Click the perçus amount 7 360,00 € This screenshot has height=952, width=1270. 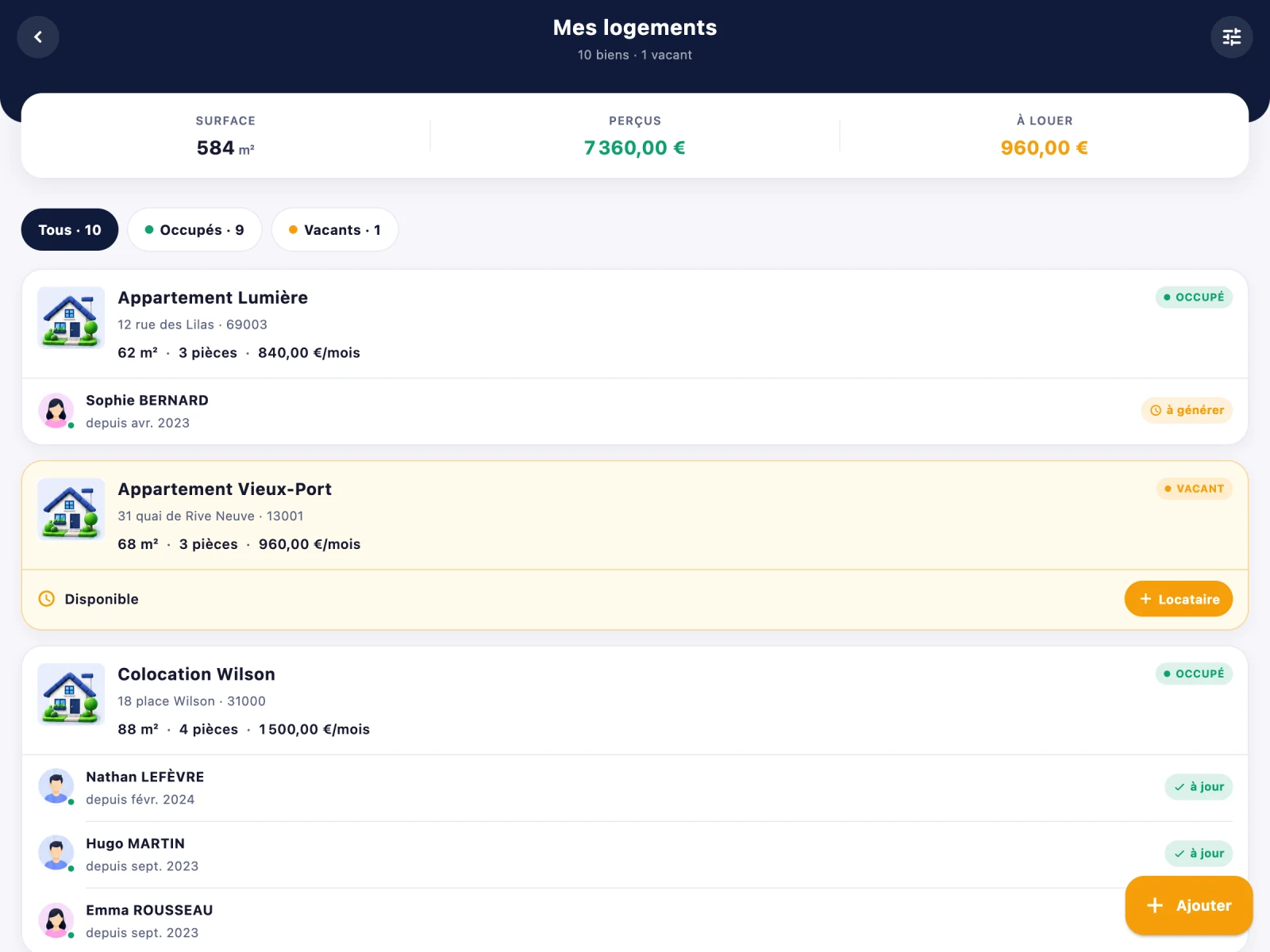634,148
